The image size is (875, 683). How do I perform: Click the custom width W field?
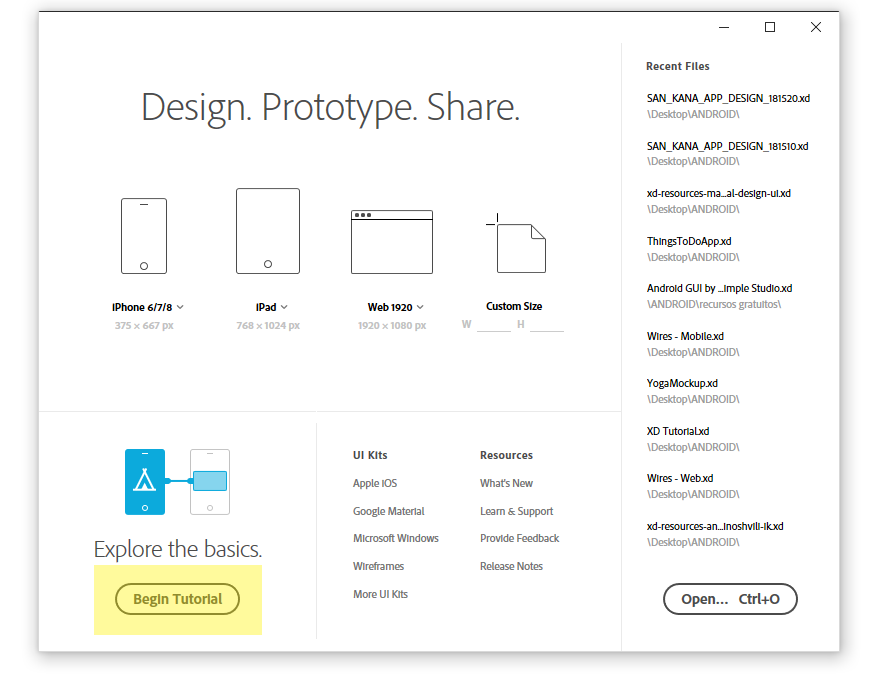tap(493, 325)
